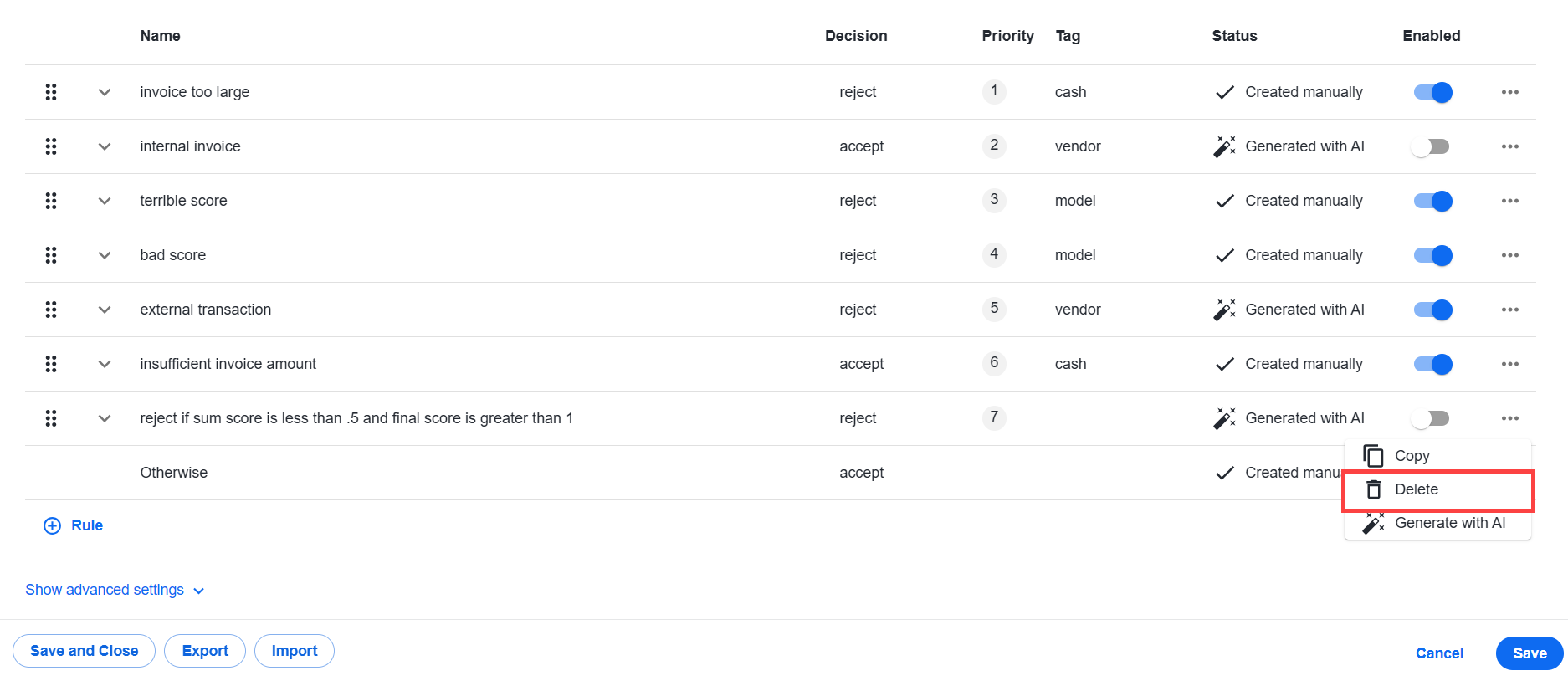The height and width of the screenshot is (686, 1568).
Task: Select Generate with AI menu option
Action: [x=1437, y=523]
